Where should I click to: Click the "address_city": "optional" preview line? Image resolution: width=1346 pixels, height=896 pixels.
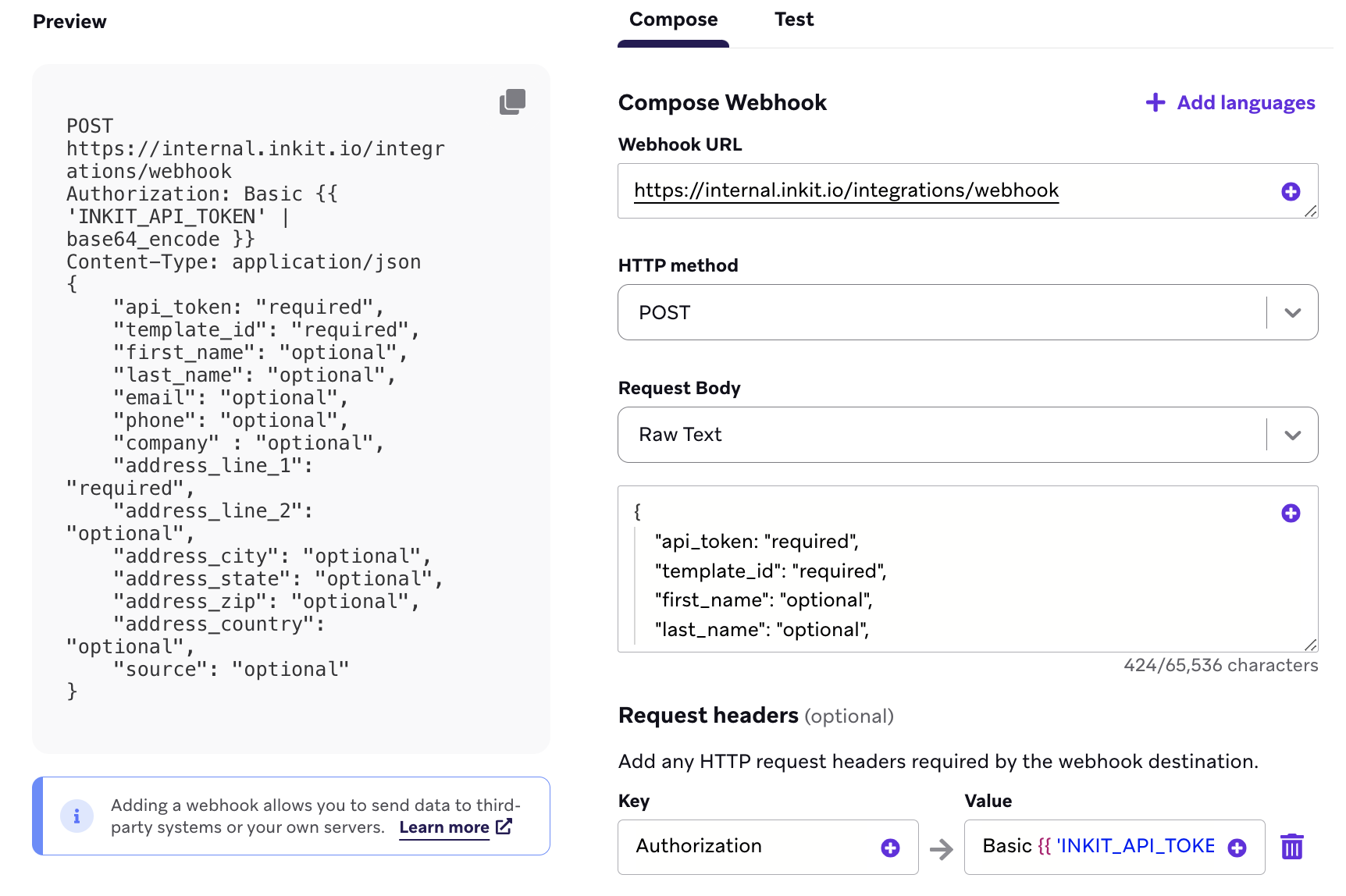point(272,556)
